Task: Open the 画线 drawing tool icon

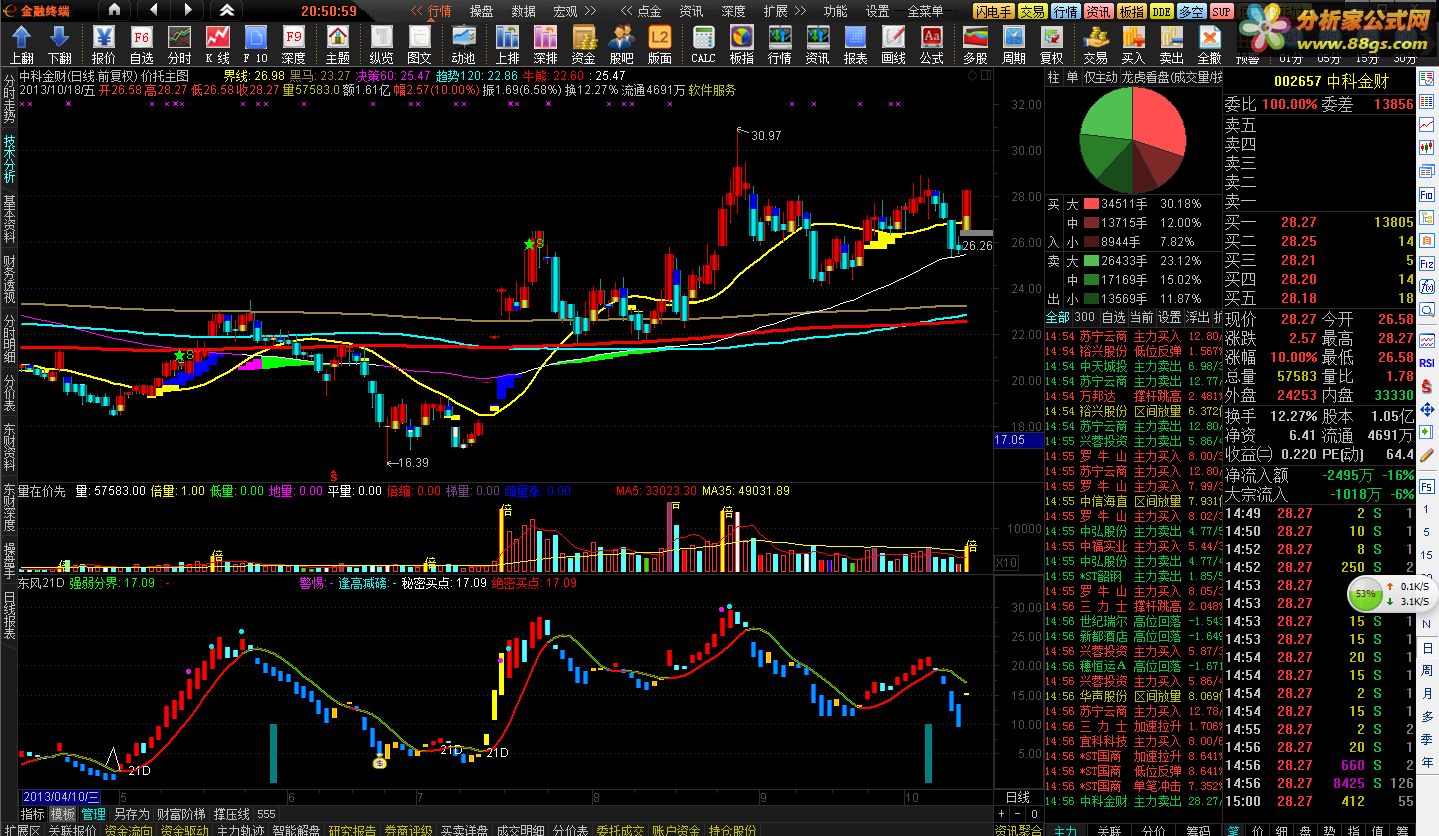Action: coord(893,38)
